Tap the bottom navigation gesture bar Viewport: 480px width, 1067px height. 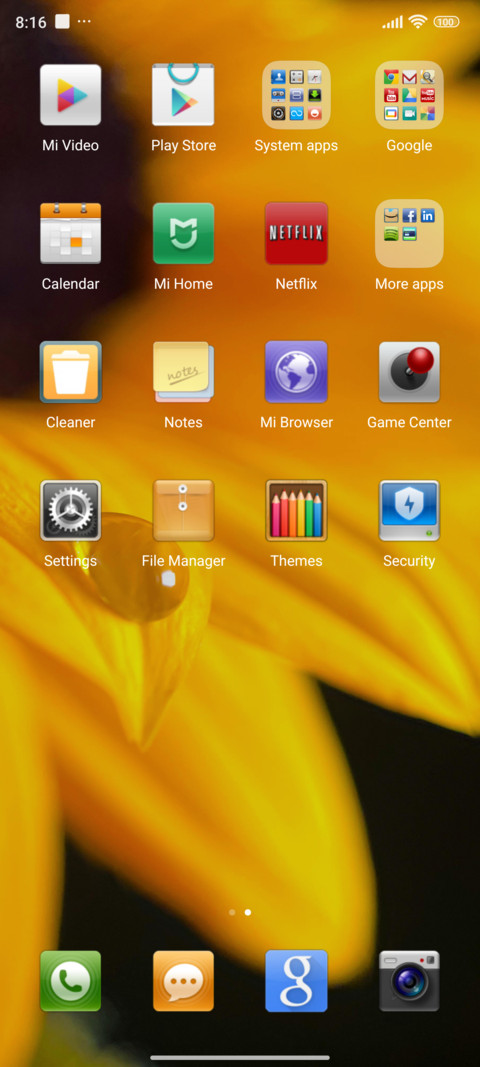[240, 1057]
